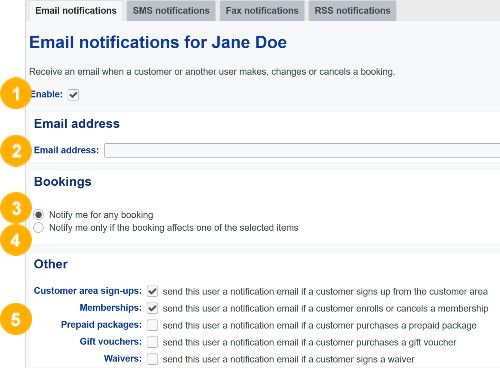The height and width of the screenshot is (368, 500).
Task: Click the Waivers label
Action: tap(123, 359)
